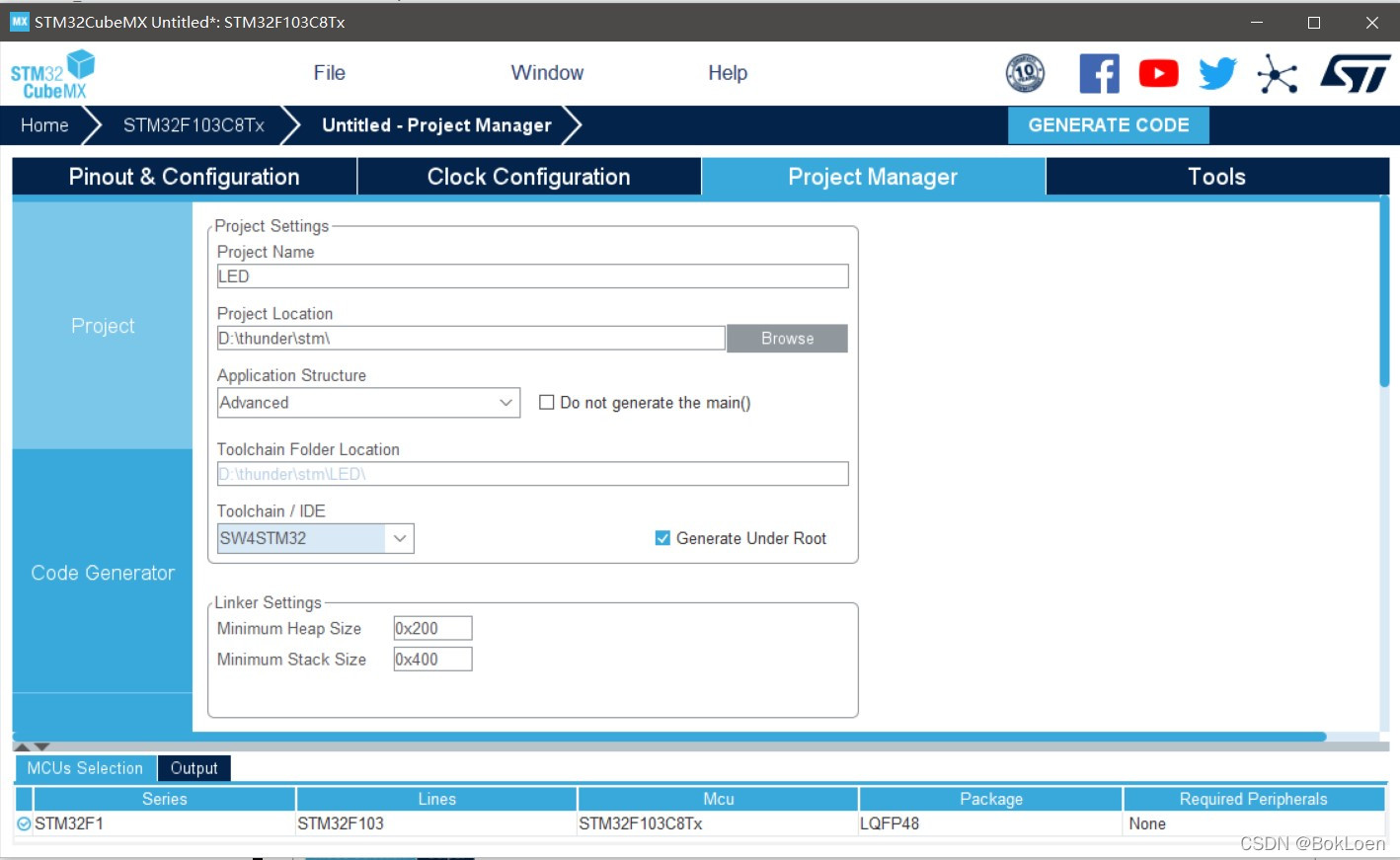Select the MCUs Selection tab

pyautogui.click(x=85, y=768)
